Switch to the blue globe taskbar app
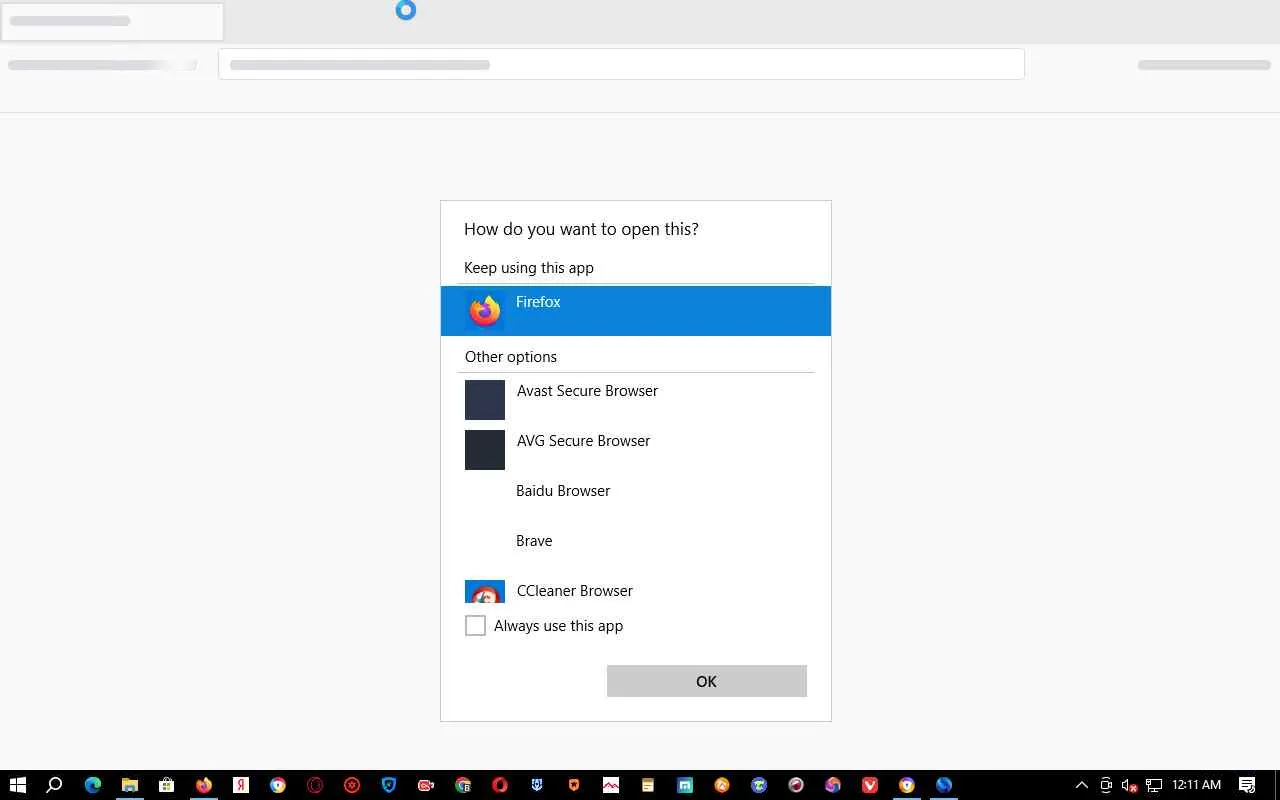Viewport: 1280px width, 800px height. (944, 785)
